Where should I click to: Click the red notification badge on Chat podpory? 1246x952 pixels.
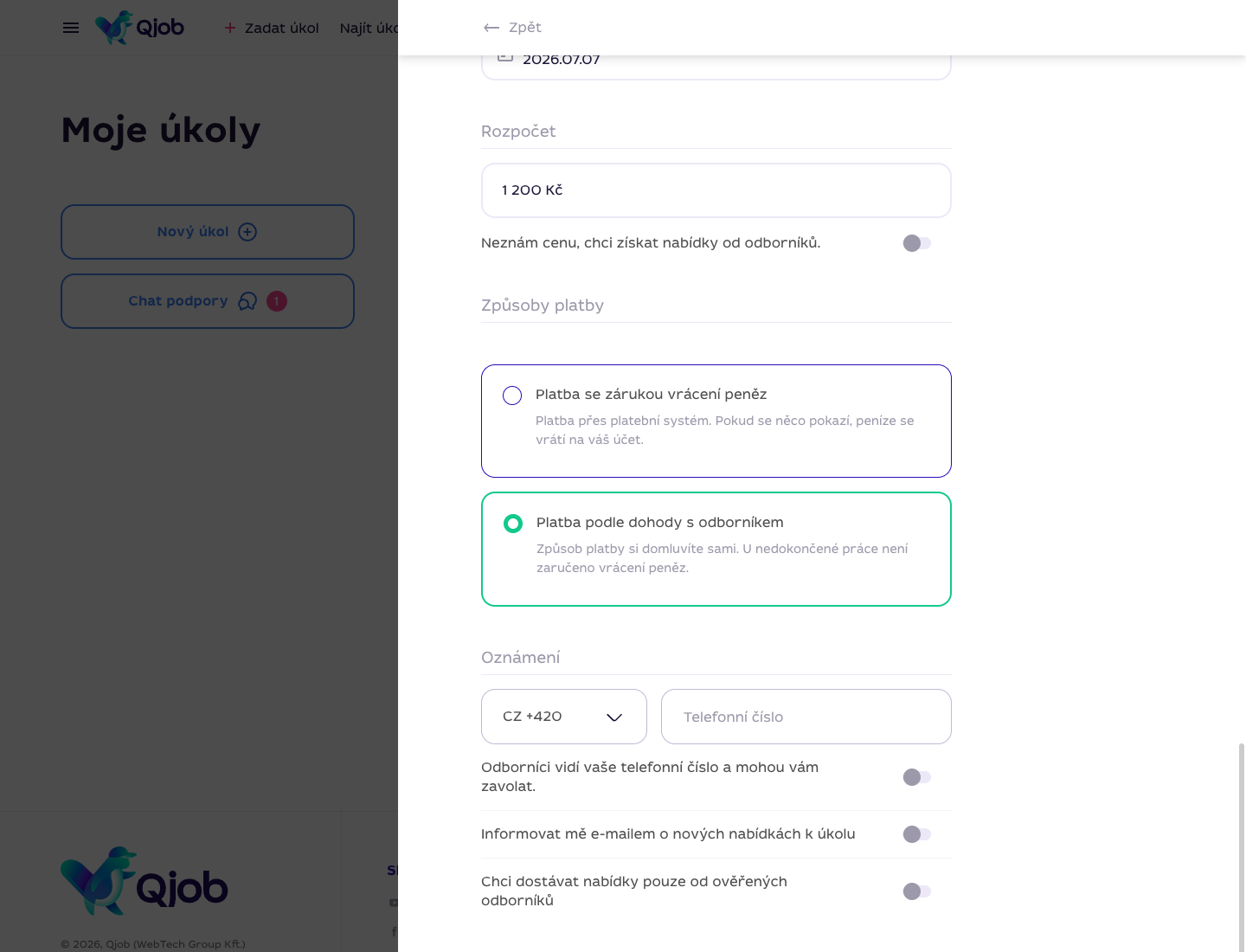pyautogui.click(x=277, y=301)
